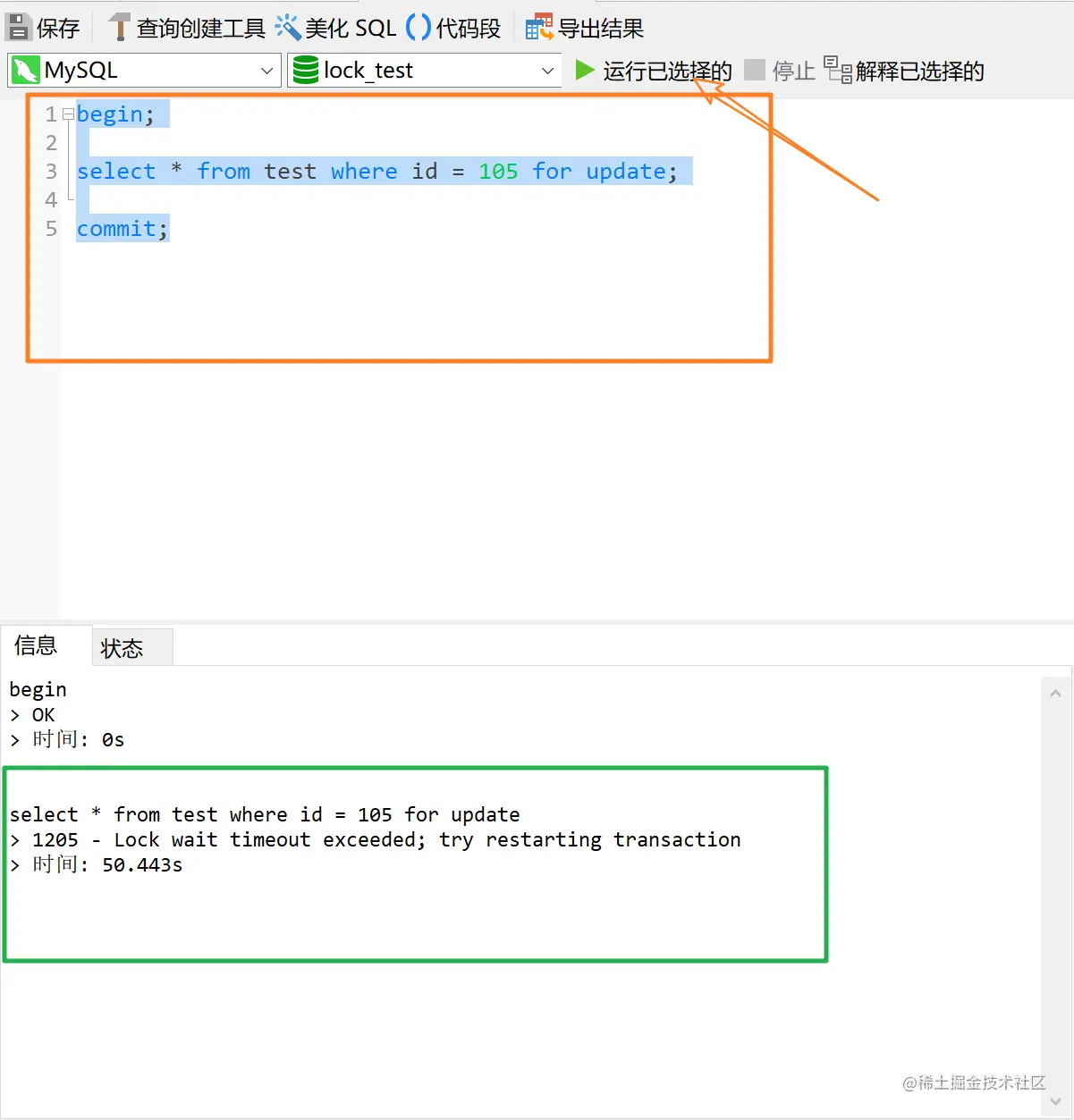Viewport: 1074px width, 1120px height.
Task: Click the value 105 in the editor query
Action: (x=498, y=172)
